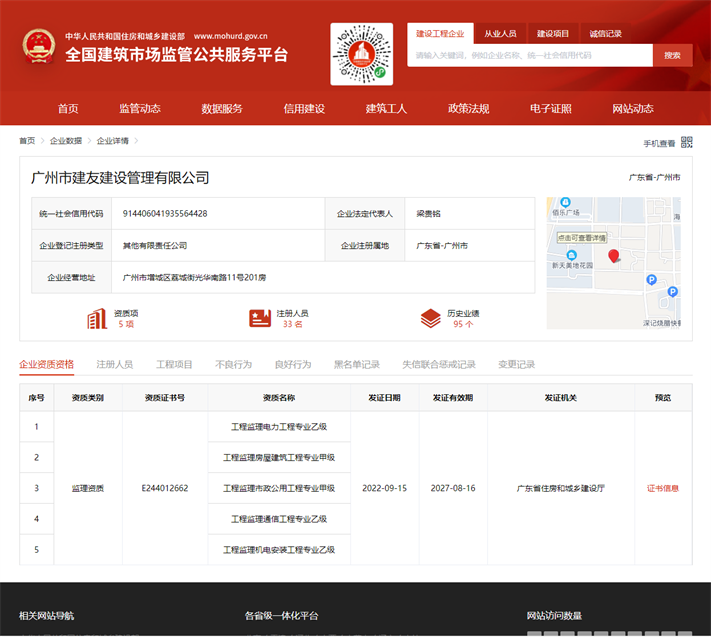
Task: Click the 手机查看 QR icon
Action: (x=687, y=143)
